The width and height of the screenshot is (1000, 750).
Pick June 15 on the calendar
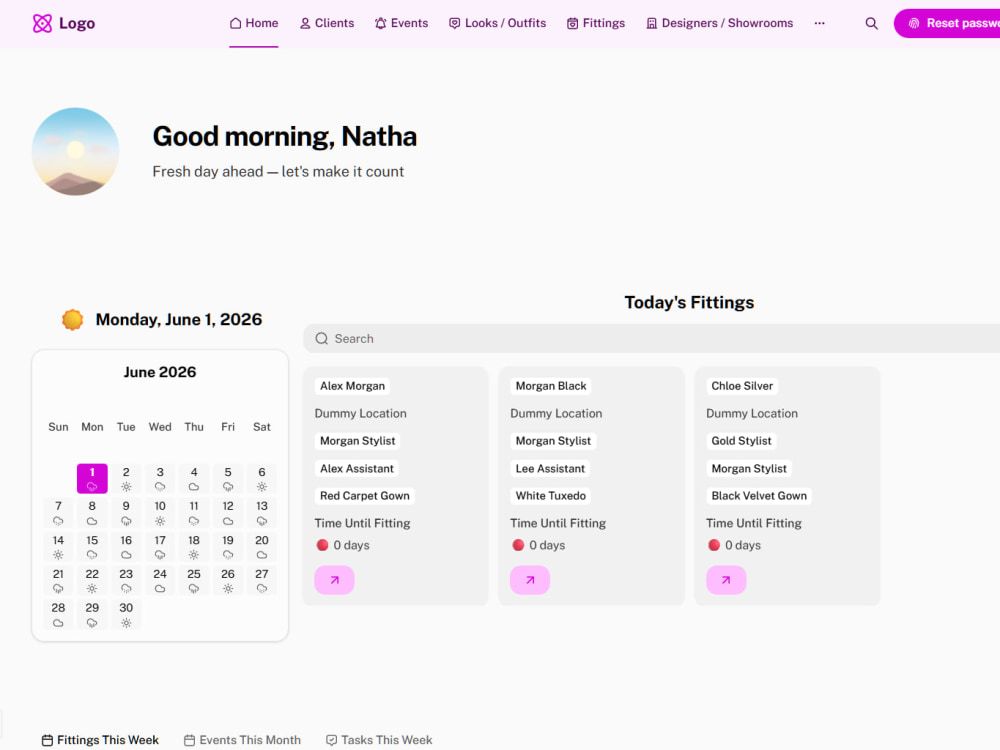click(x=92, y=546)
